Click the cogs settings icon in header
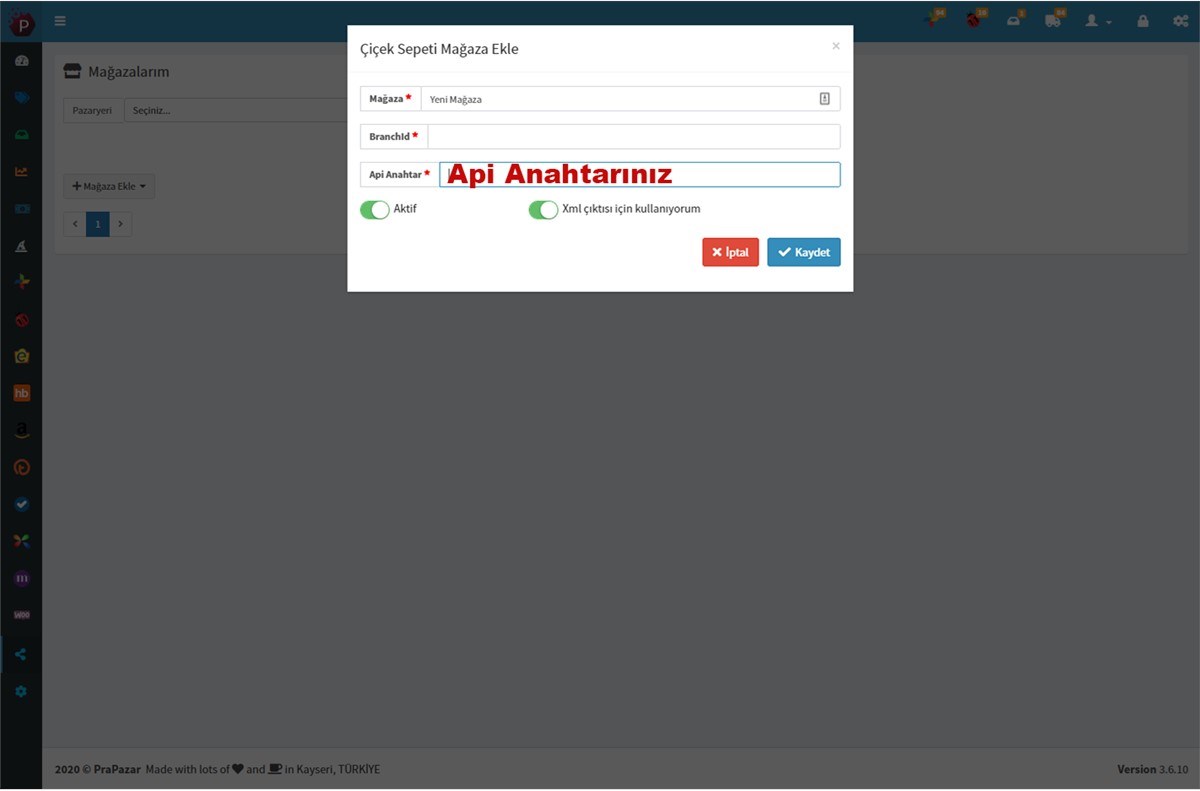Image resolution: width=1200 pixels, height=791 pixels. 1180,21
